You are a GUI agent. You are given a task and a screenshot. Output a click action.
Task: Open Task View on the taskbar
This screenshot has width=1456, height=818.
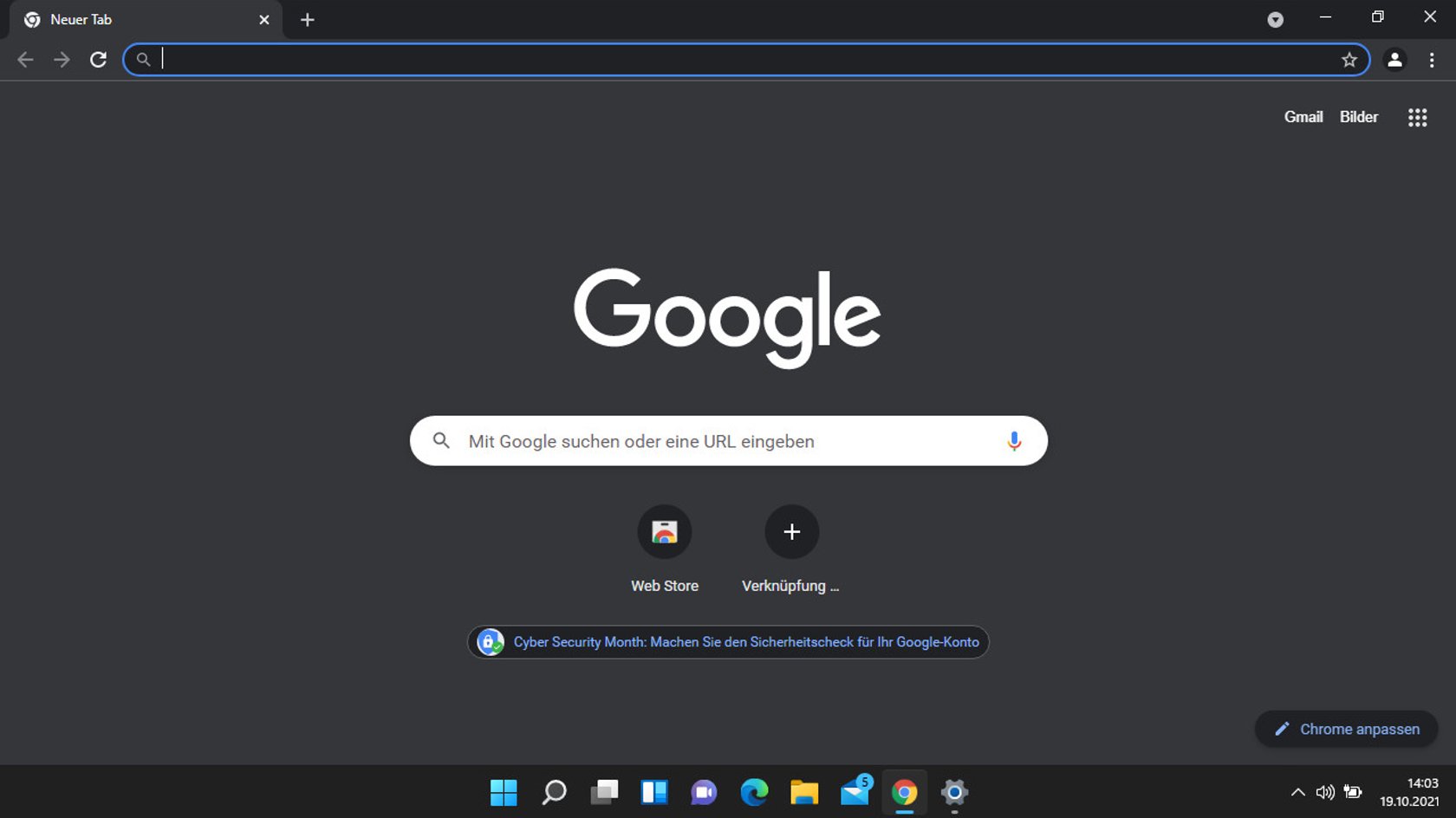coord(604,792)
